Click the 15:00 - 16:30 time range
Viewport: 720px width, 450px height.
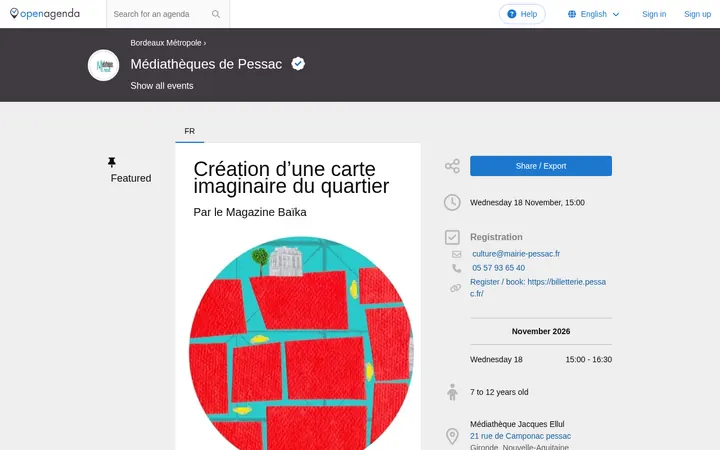tap(588, 360)
